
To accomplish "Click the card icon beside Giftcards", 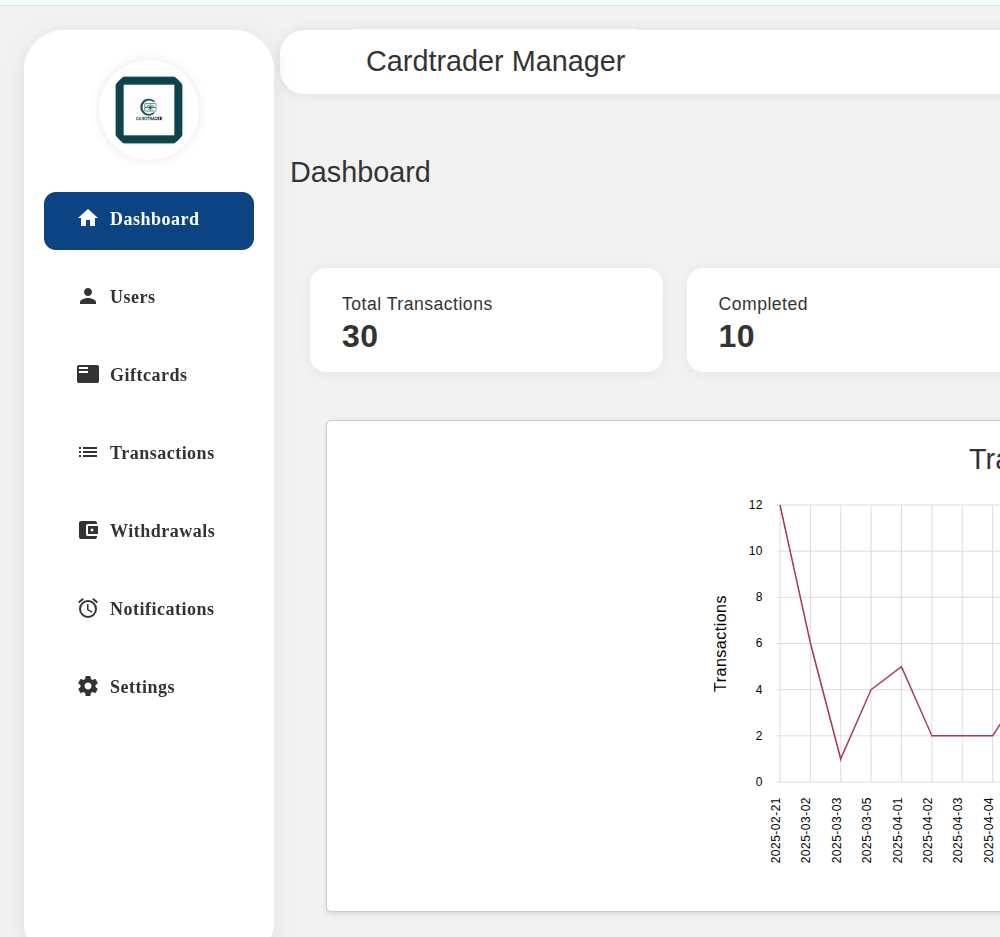I will click(x=88, y=375).
